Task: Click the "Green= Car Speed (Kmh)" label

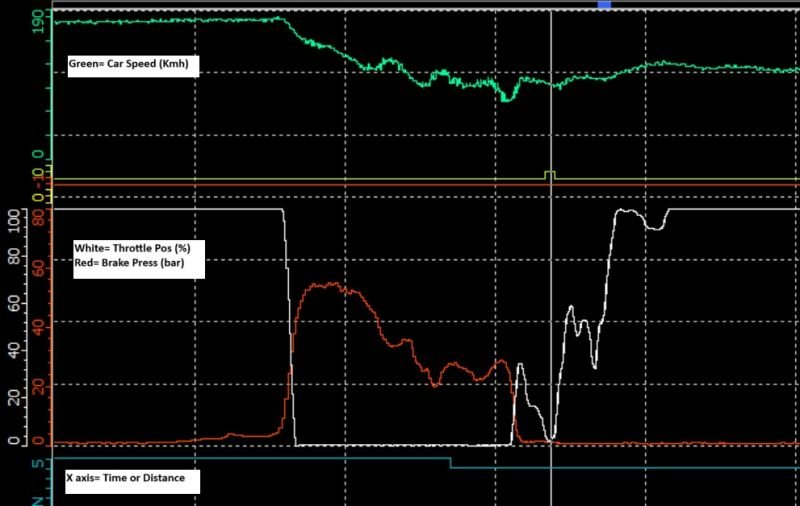Action: (134, 67)
